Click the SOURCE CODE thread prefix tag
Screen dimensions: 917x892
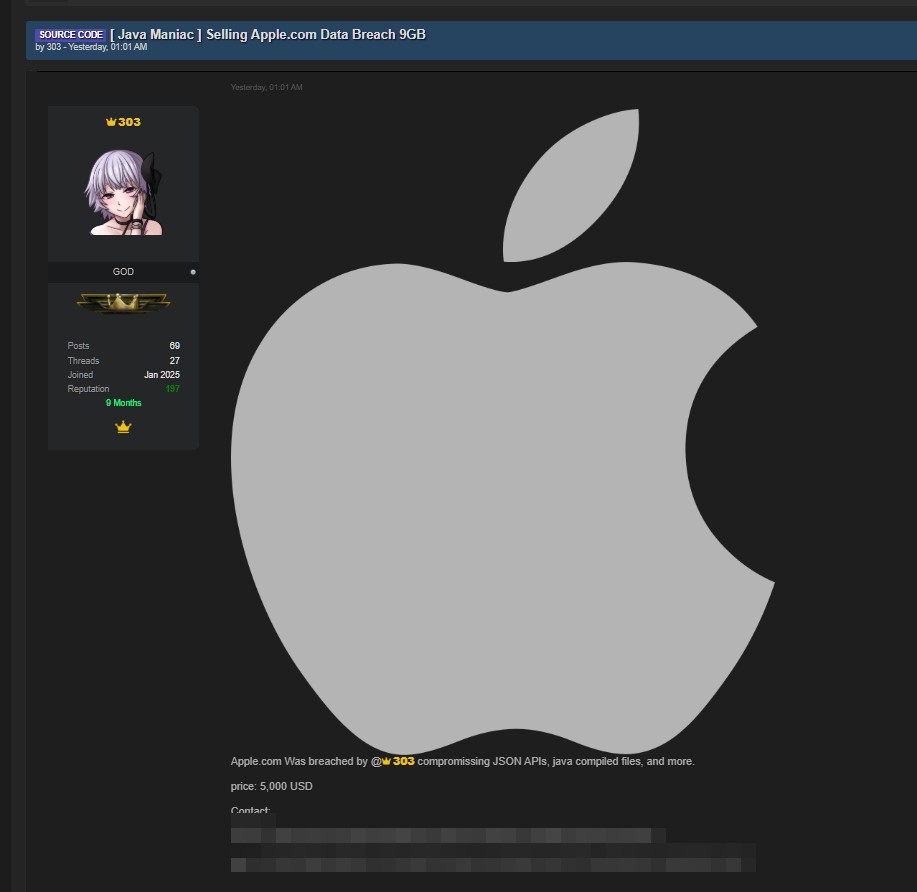tap(70, 35)
